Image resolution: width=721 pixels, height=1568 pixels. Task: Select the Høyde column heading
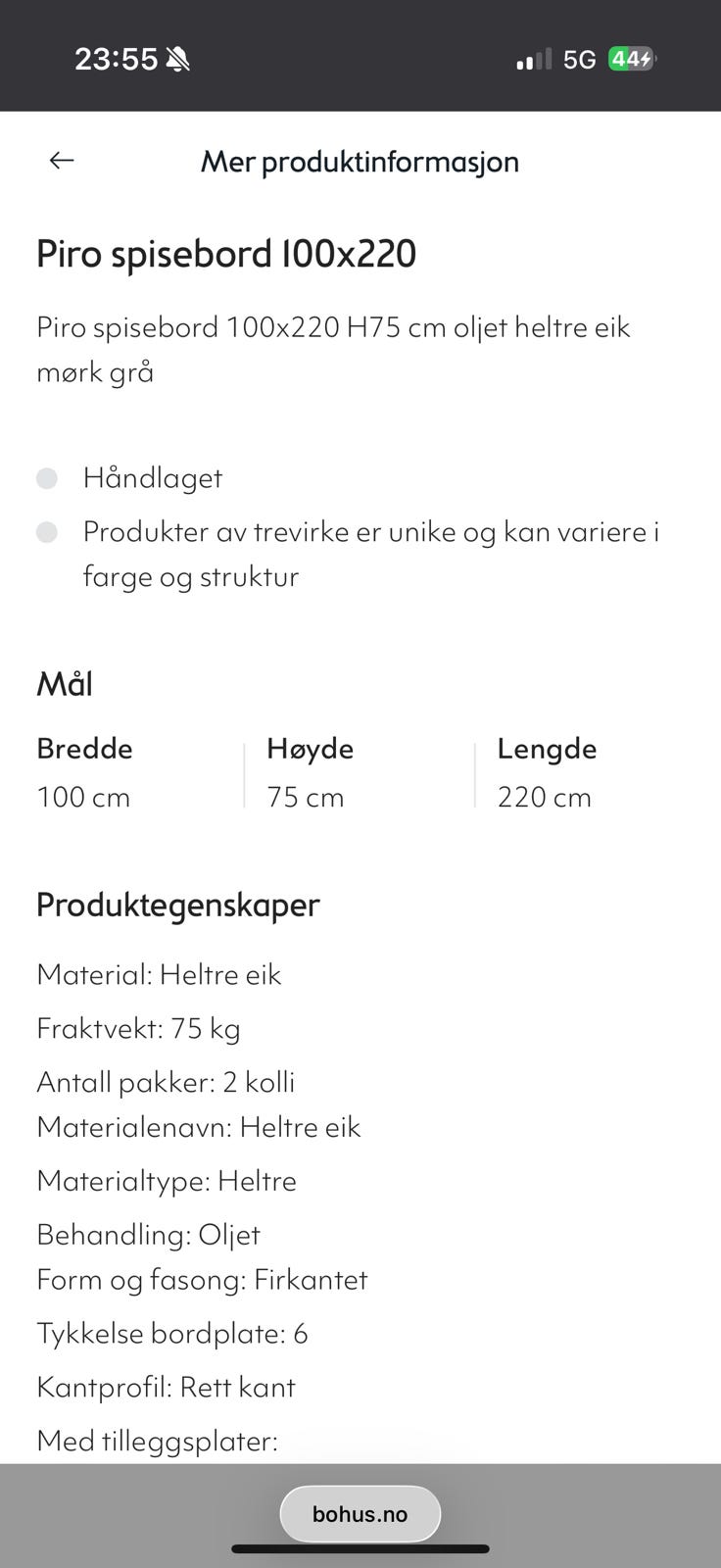point(311,749)
